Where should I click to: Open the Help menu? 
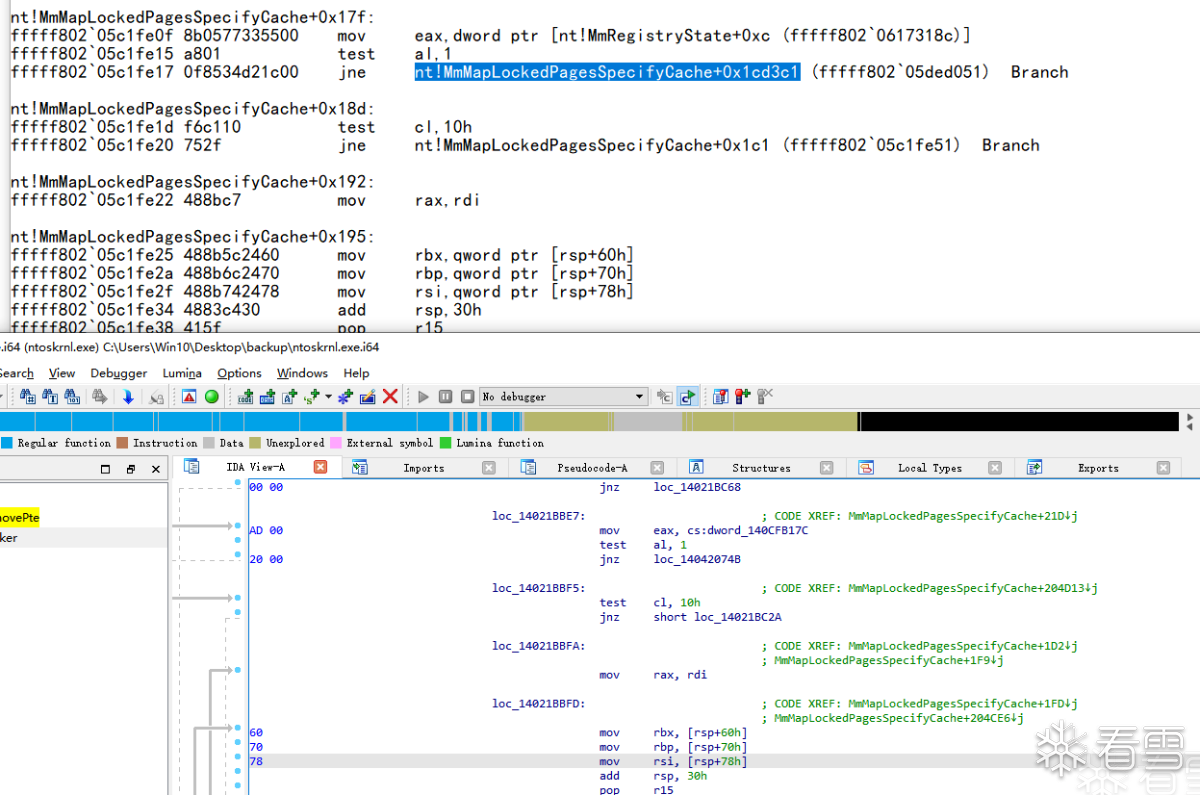click(x=356, y=373)
